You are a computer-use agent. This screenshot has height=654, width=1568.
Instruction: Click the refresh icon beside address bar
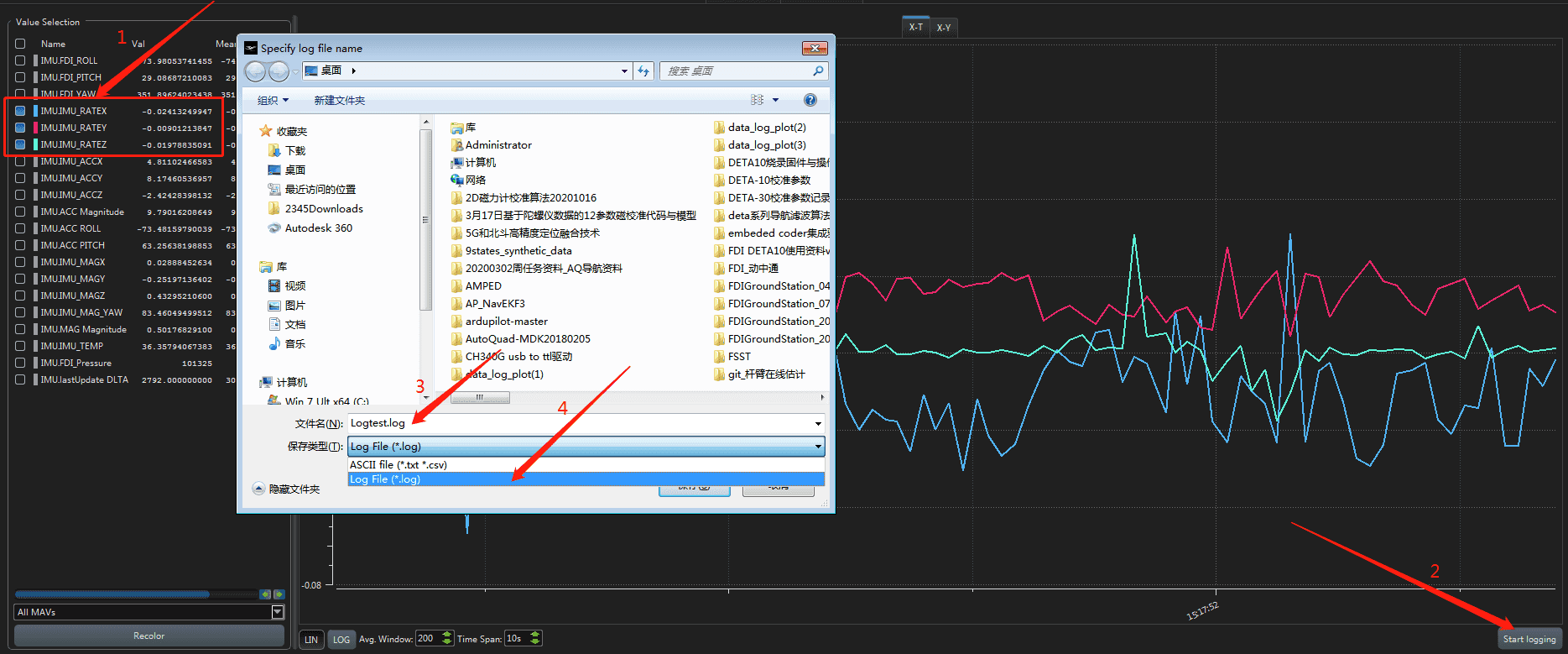(x=643, y=71)
